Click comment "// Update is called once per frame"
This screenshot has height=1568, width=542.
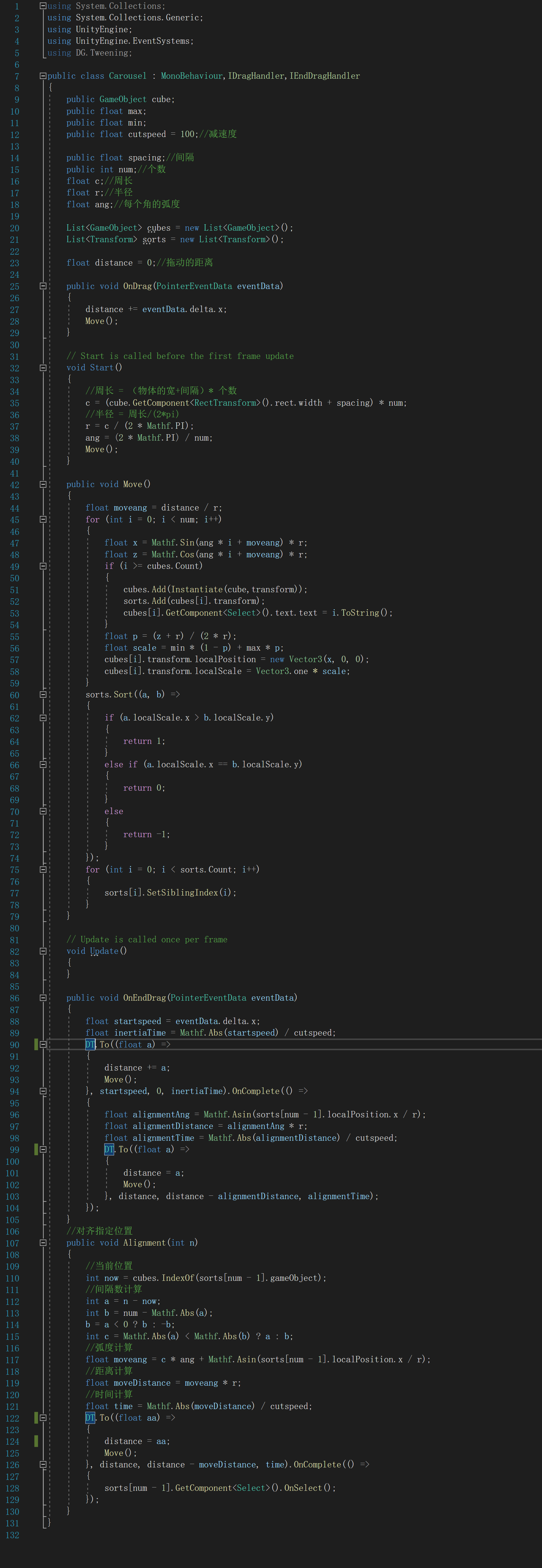pos(147,940)
